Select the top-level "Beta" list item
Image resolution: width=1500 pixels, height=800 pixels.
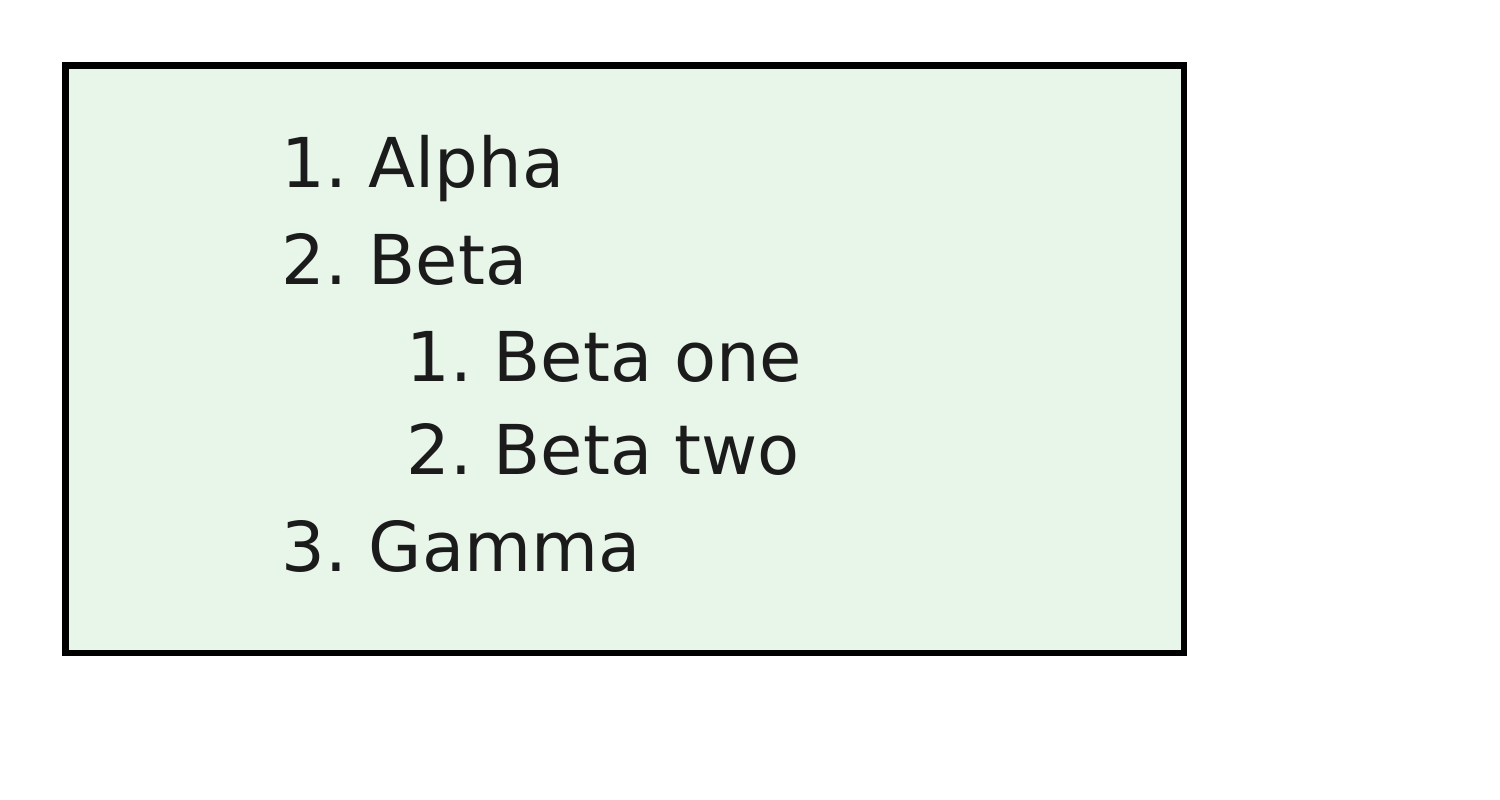[x=447, y=261]
